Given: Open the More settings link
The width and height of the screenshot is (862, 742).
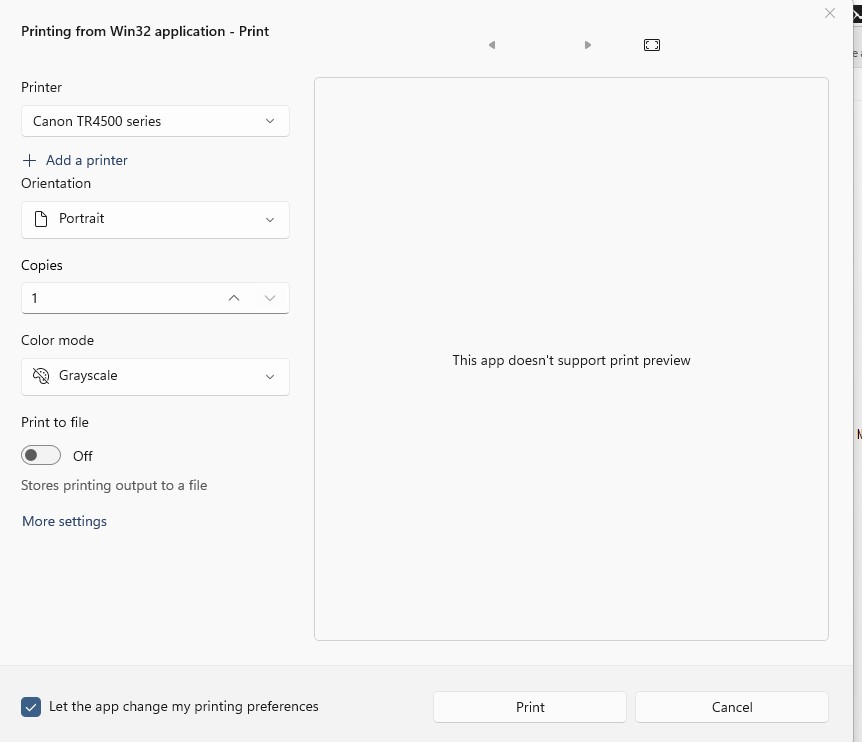Looking at the screenshot, I should tap(64, 521).
